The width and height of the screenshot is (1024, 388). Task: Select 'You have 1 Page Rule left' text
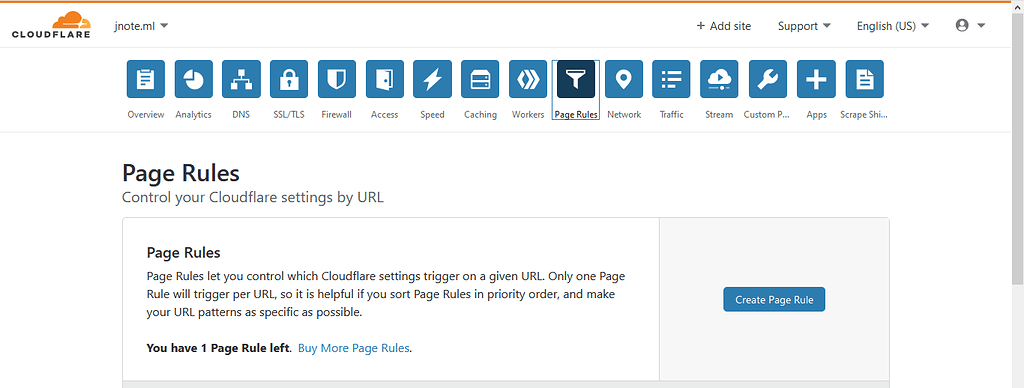coord(219,348)
